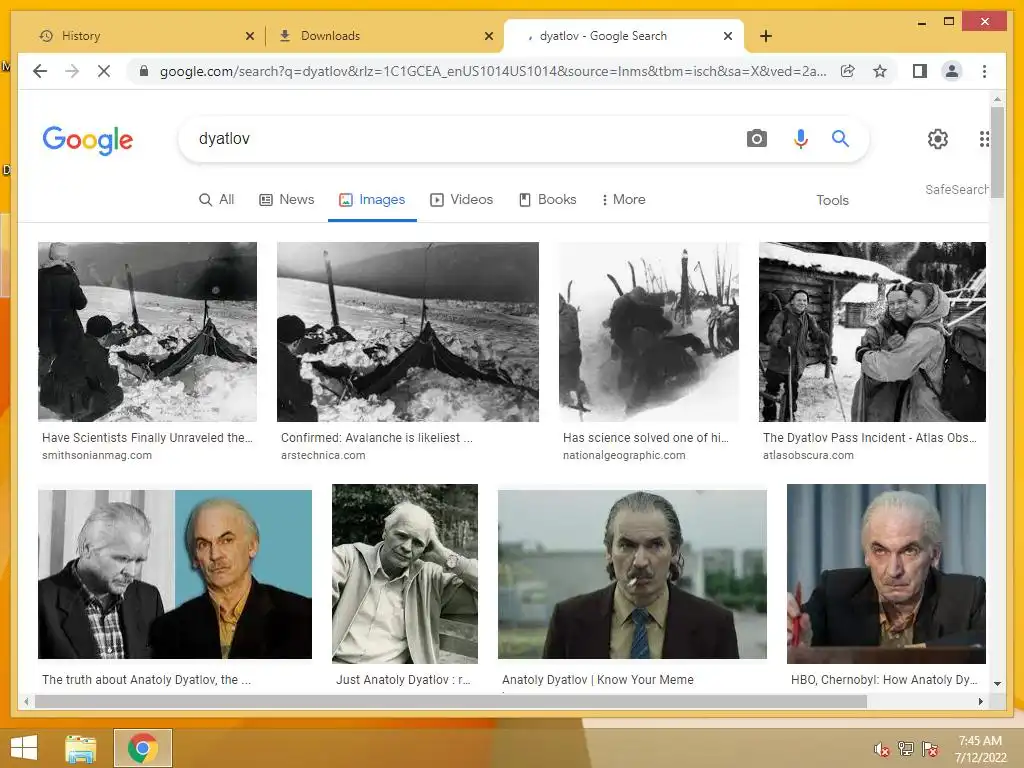
Task: Switch to Videos results
Action: [462, 199]
